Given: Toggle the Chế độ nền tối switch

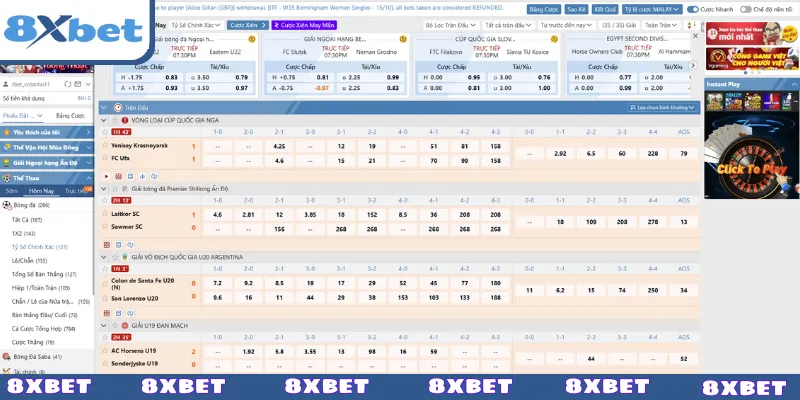Looking at the screenshot, I should [745, 9].
